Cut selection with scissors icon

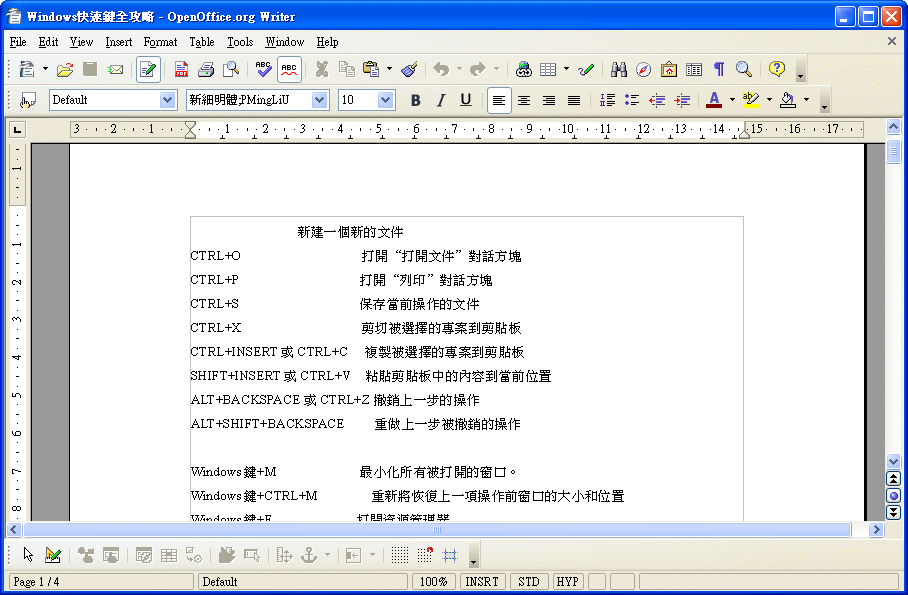click(x=321, y=70)
